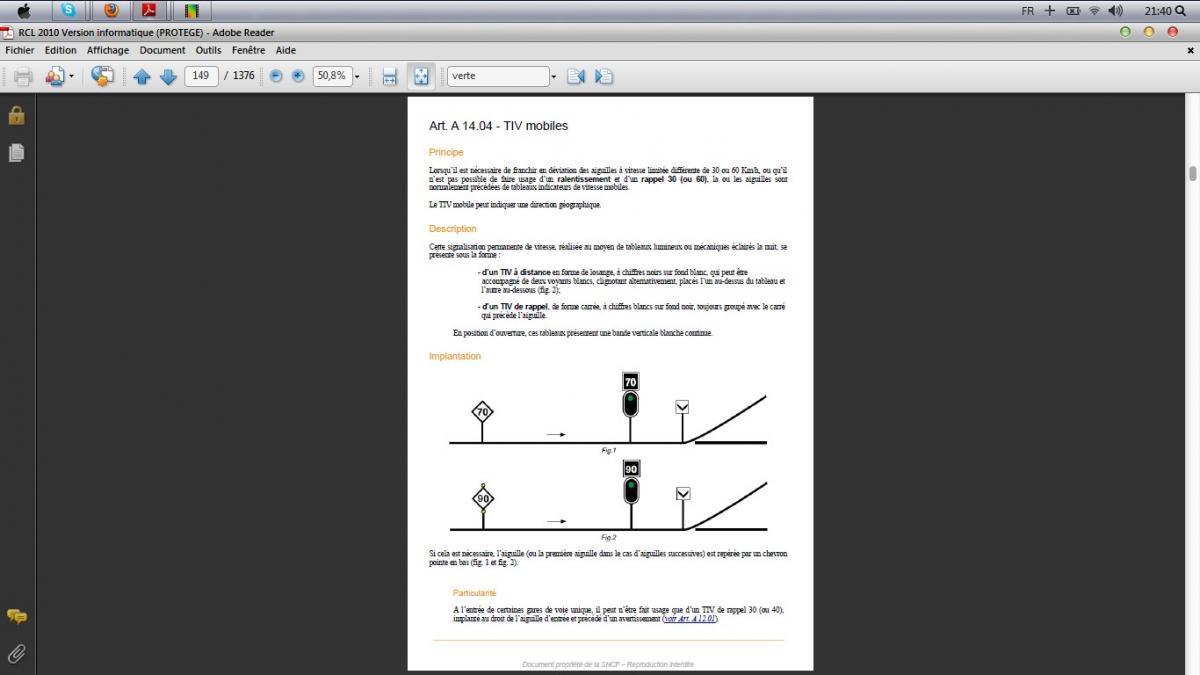The width and height of the screenshot is (1200, 675).
Task: Open the Comments panel in sidebar
Action: (x=16, y=616)
